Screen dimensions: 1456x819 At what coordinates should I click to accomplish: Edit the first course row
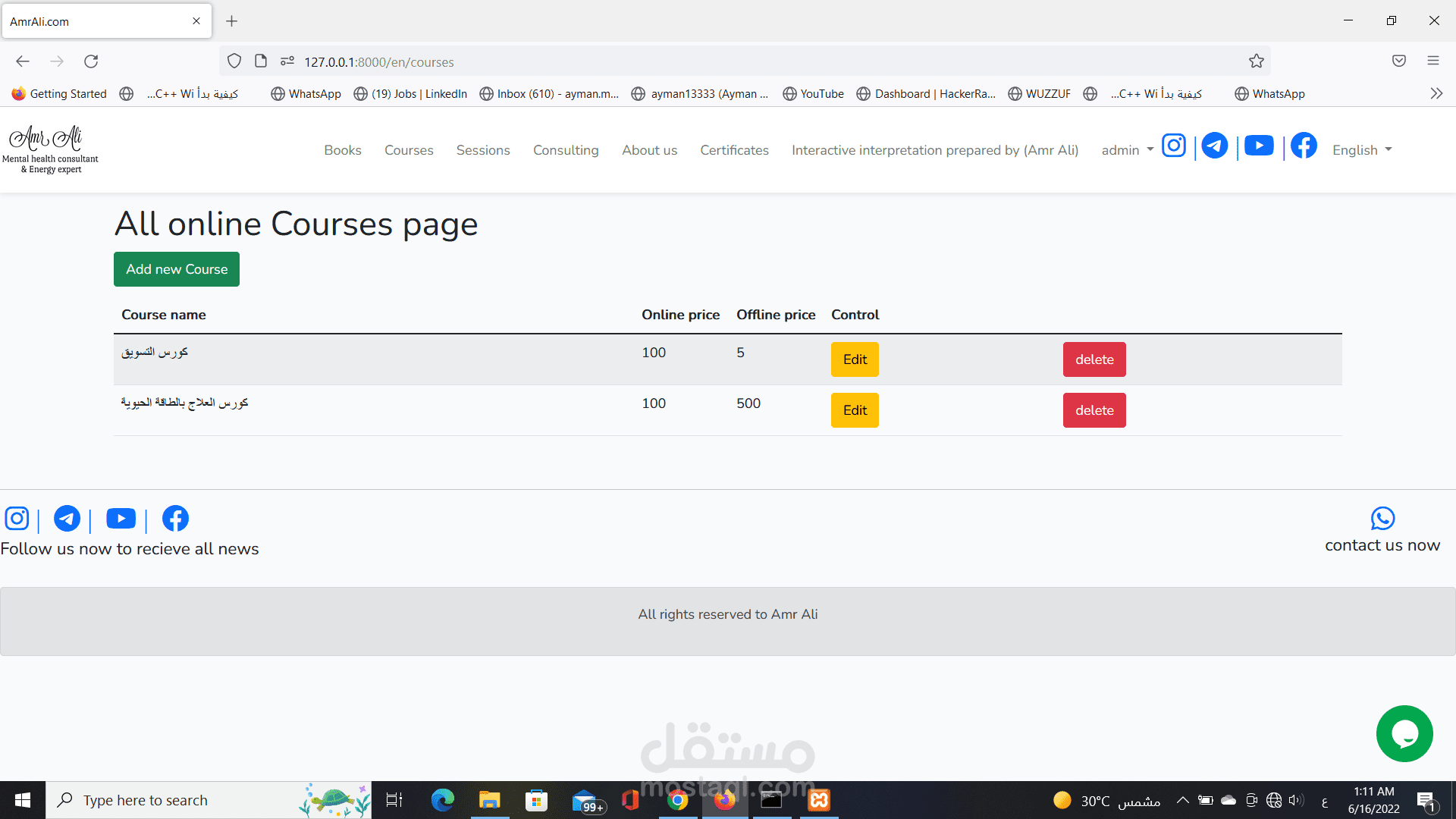coord(855,359)
